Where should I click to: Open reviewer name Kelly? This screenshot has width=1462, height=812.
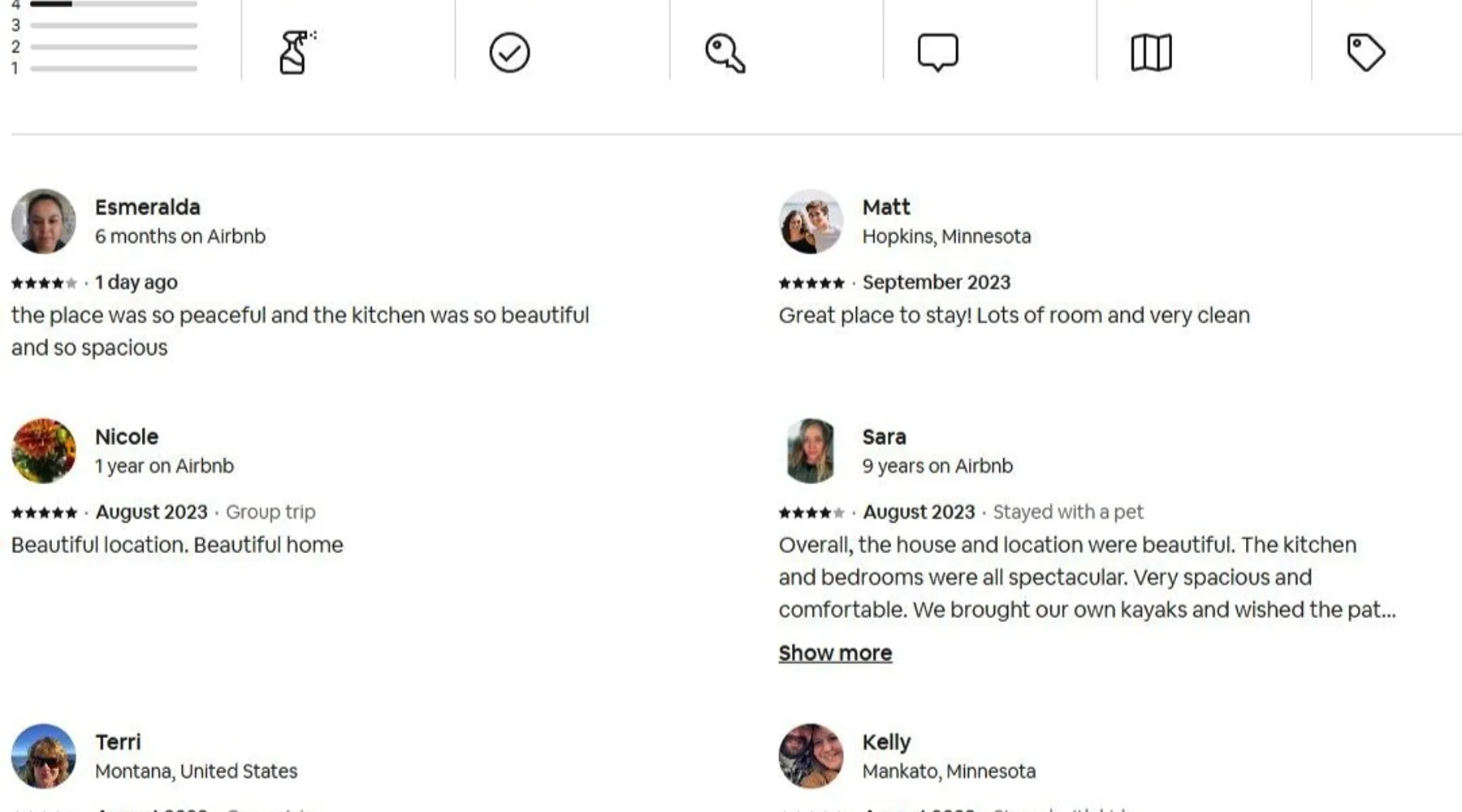coord(886,742)
